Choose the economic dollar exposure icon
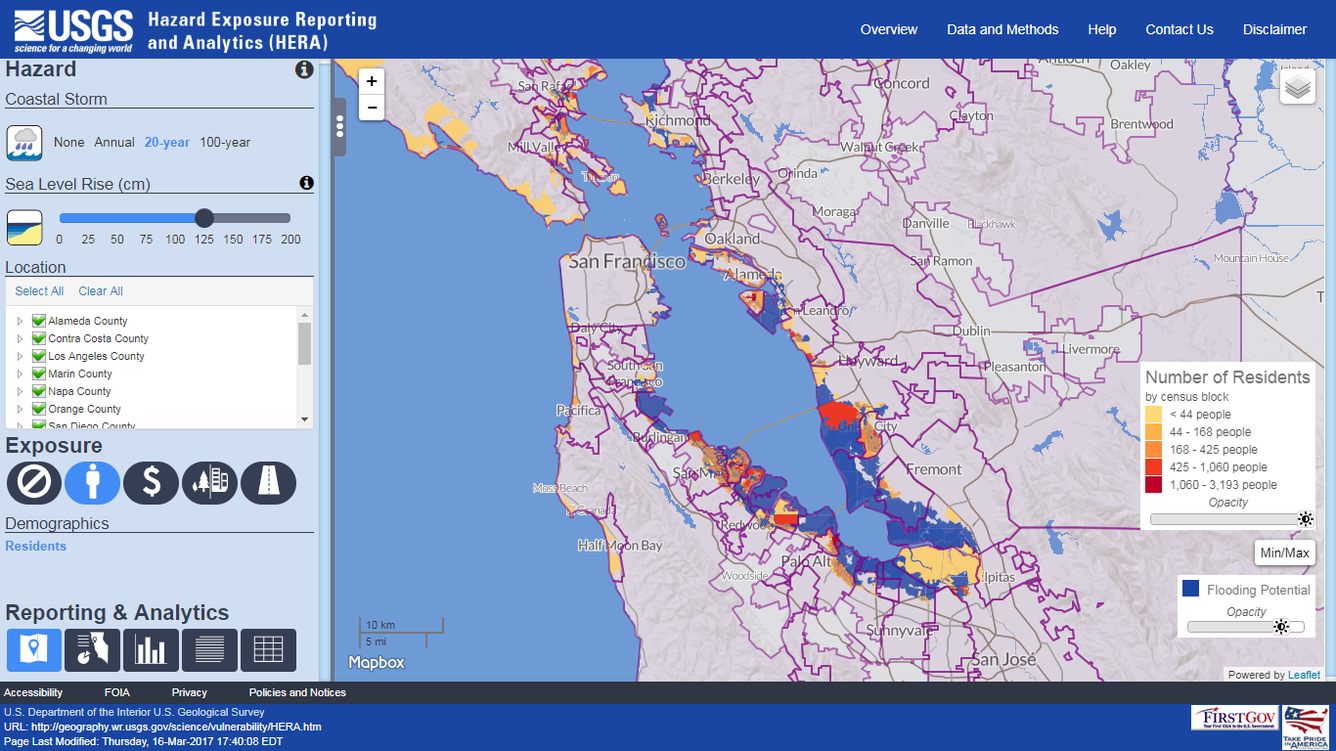The image size is (1336, 751). [151, 483]
